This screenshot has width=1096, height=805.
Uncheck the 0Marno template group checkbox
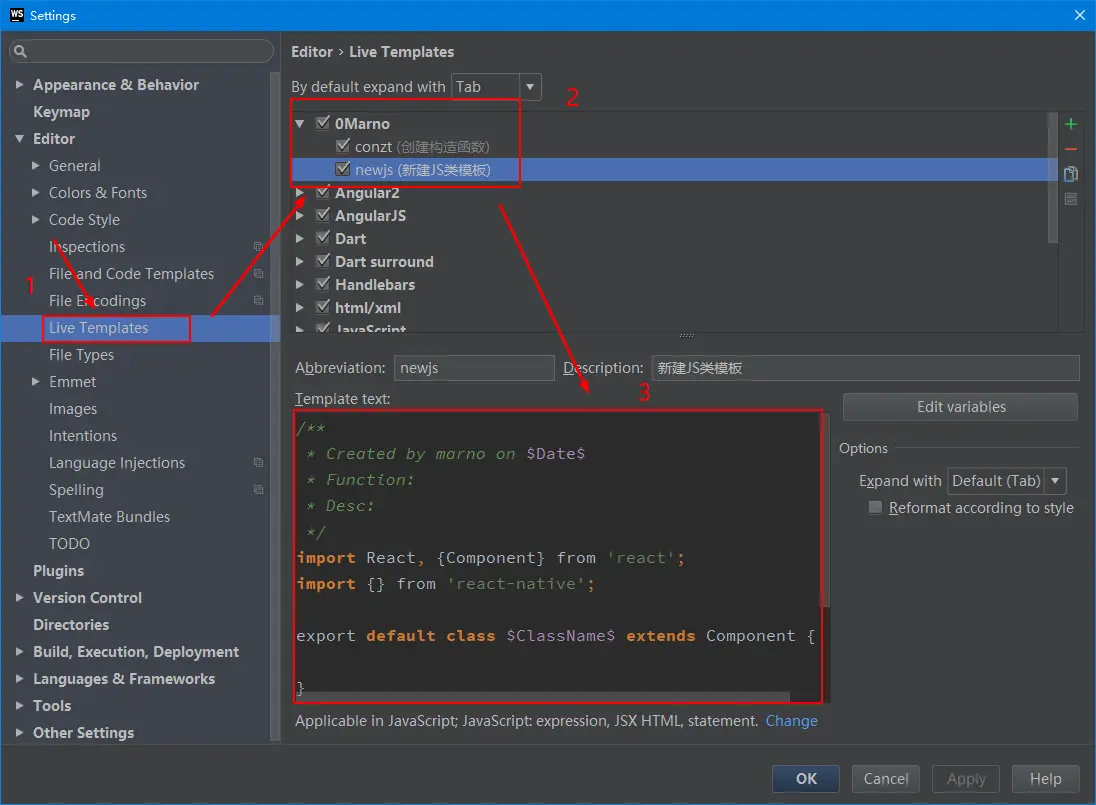(x=323, y=123)
